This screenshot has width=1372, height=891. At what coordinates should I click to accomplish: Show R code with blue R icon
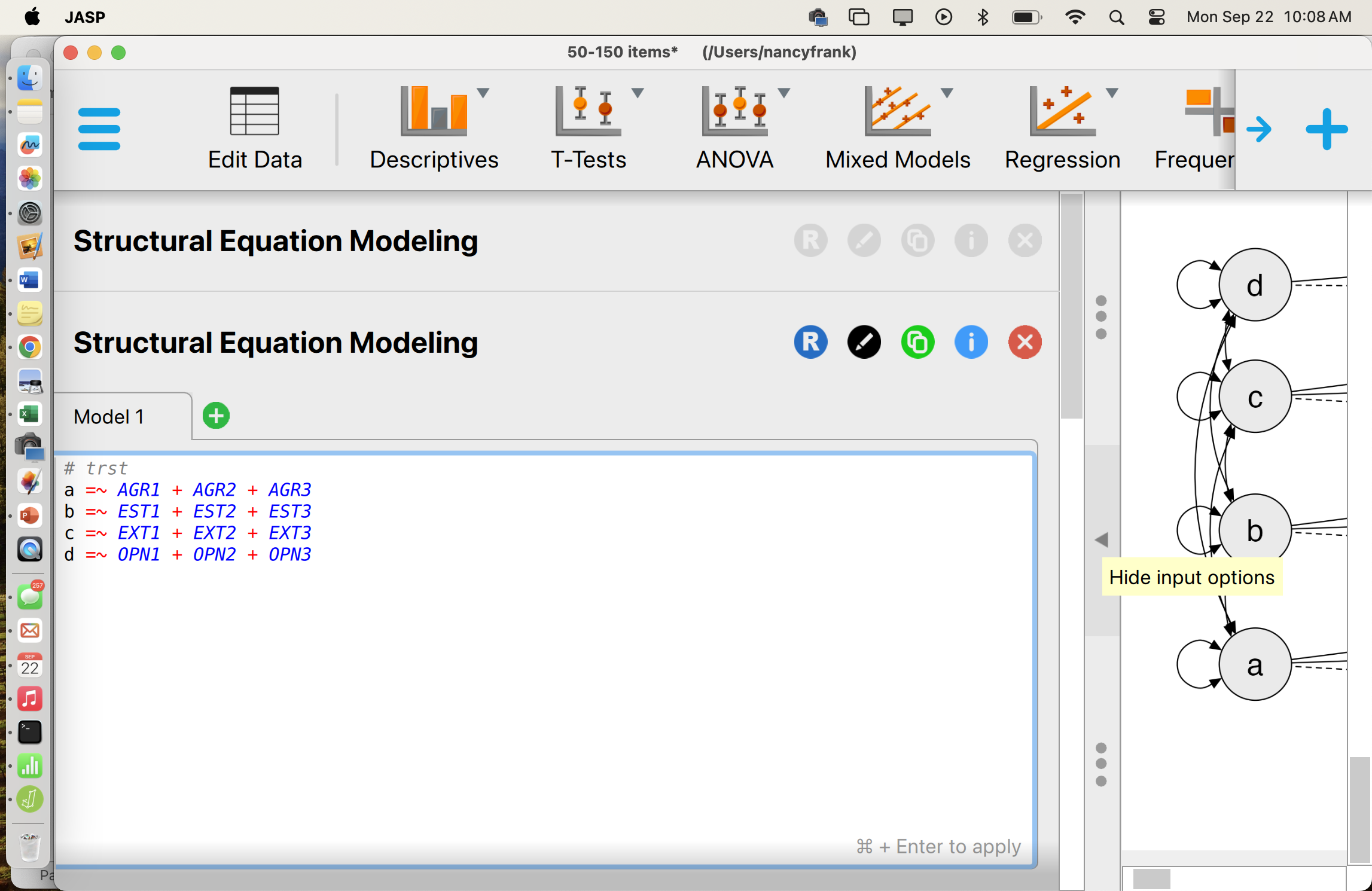coord(810,343)
